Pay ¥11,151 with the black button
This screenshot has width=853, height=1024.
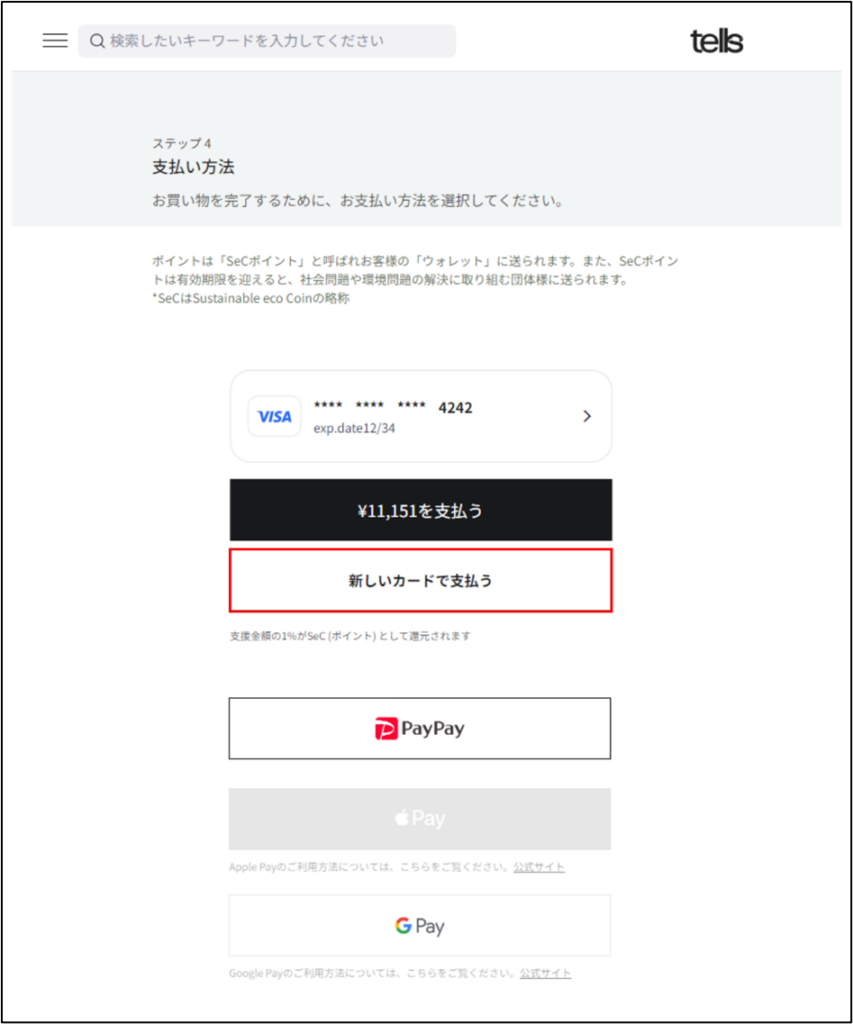pos(421,510)
